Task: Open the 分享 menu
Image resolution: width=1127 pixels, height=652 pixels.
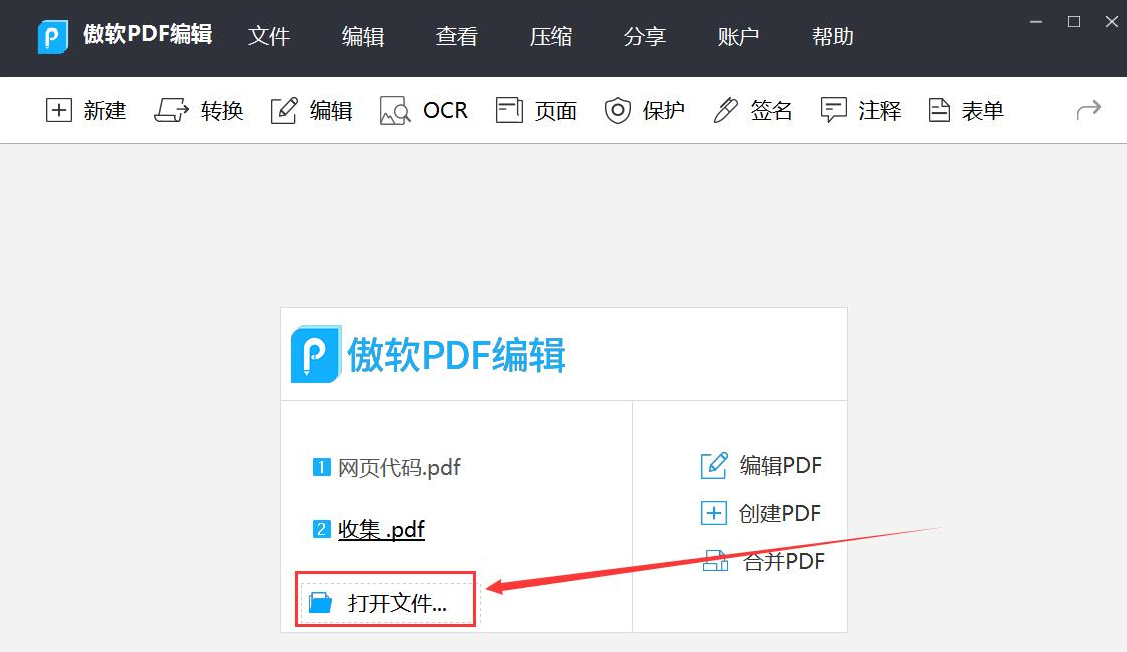Action: coord(645,37)
